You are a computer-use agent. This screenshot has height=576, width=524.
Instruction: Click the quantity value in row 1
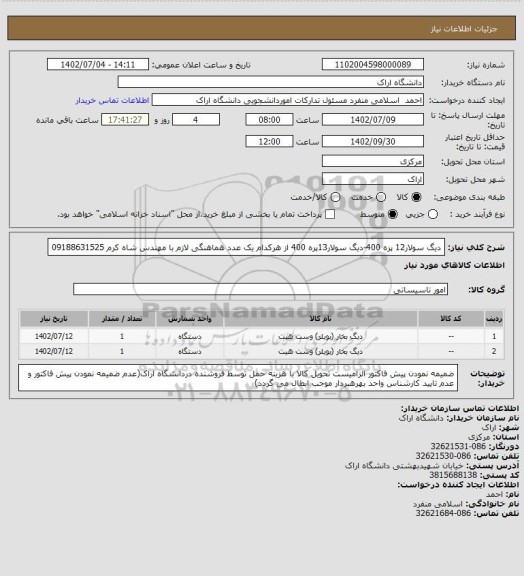(x=122, y=336)
